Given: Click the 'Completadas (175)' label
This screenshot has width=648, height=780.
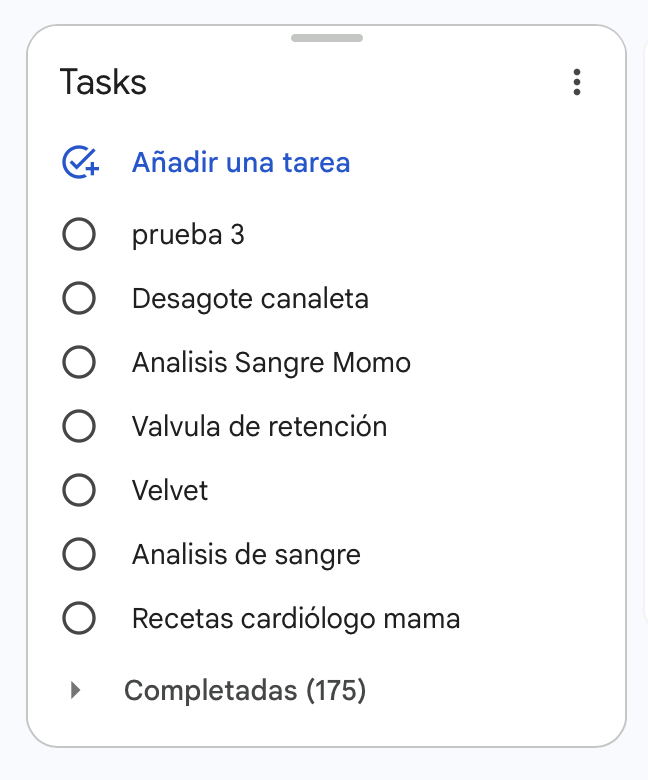Looking at the screenshot, I should pos(245,690).
